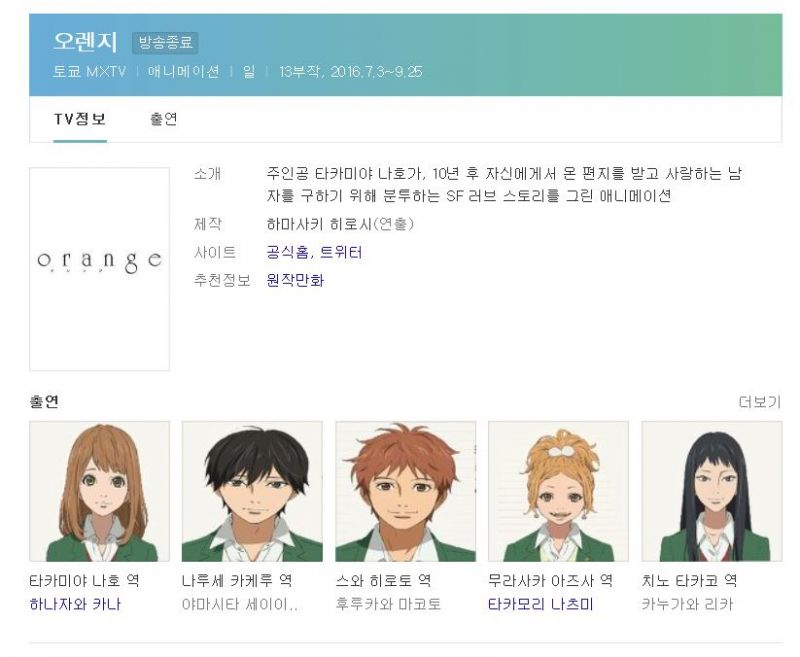Image resolution: width=800 pixels, height=657 pixels.
Task: Click voice actor name 후루카와 마코토
Action: point(388,604)
